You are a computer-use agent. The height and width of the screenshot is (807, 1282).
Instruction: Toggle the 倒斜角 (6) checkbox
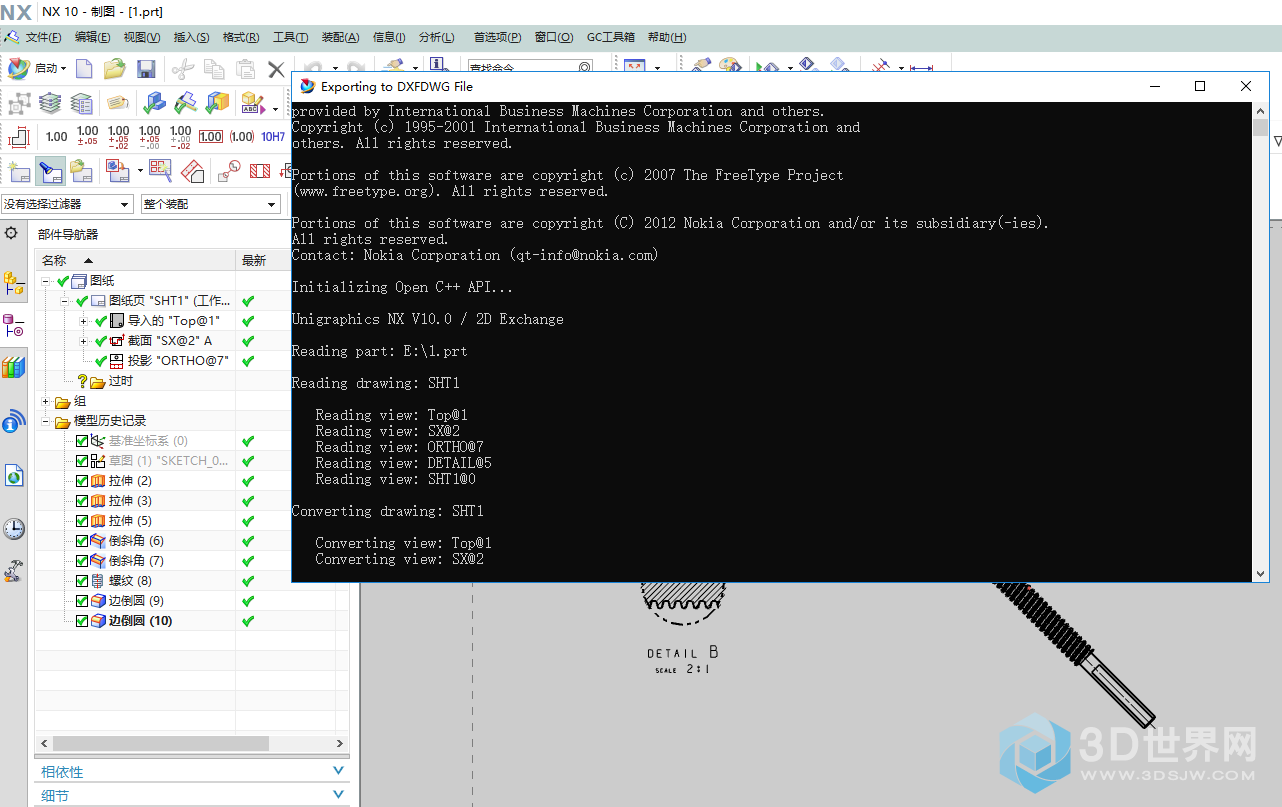coord(82,541)
